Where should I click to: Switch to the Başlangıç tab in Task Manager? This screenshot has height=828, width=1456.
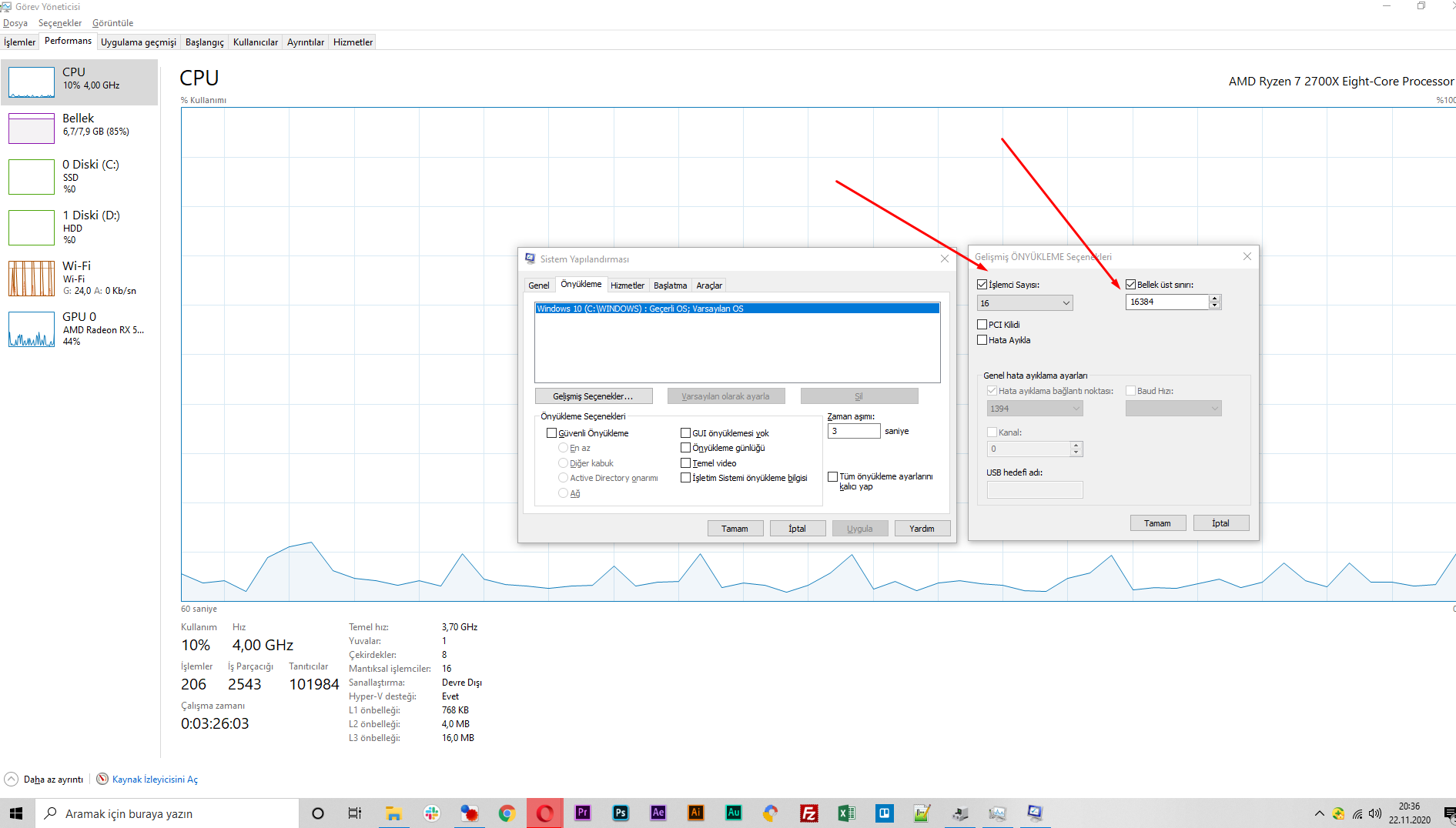click(205, 42)
